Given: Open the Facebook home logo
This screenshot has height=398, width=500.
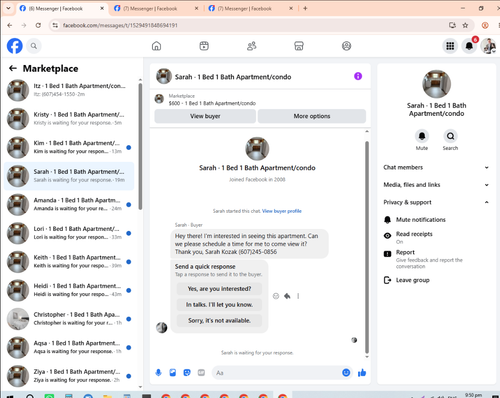Looking at the screenshot, I should pyautogui.click(x=15, y=46).
